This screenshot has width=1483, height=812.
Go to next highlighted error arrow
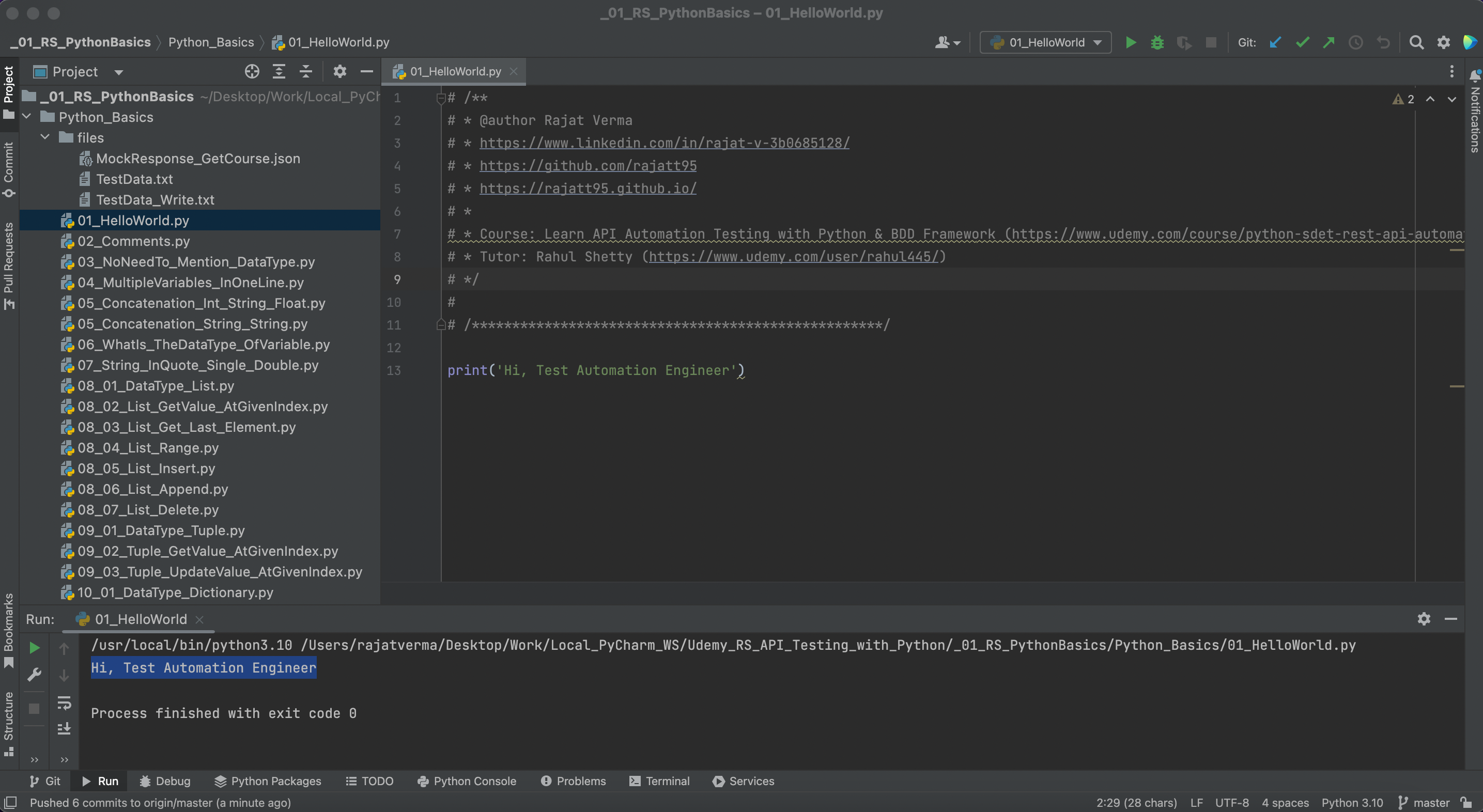1452,99
